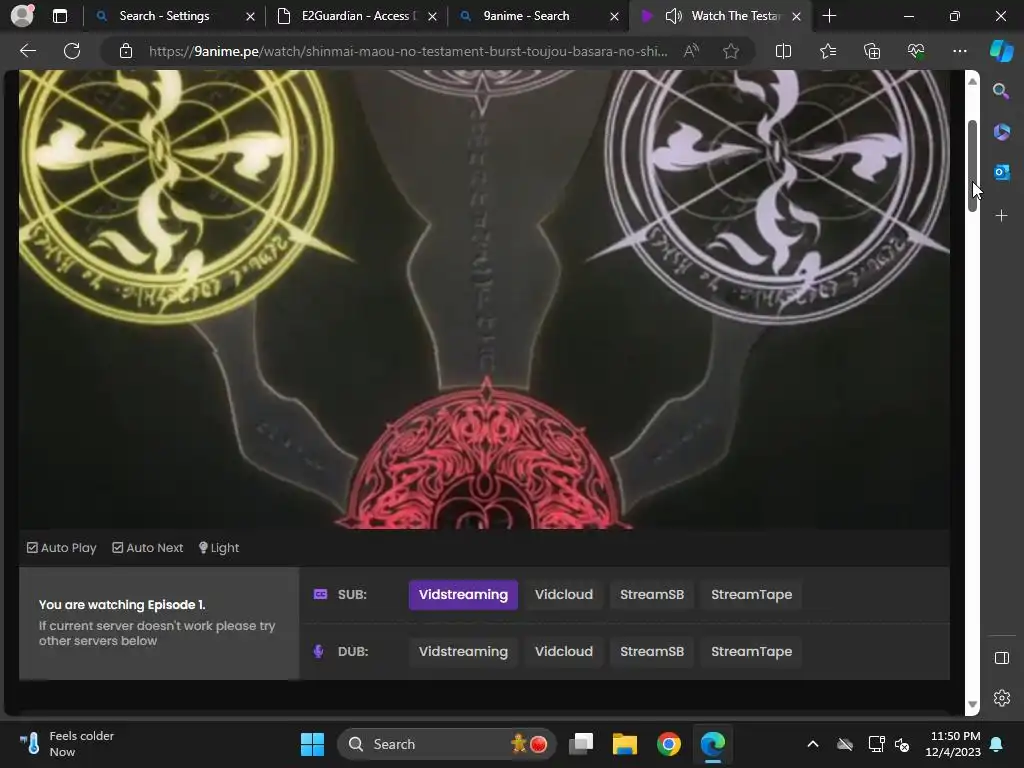Open sidebar search tool
The image size is (1024, 768).
click(1001, 91)
